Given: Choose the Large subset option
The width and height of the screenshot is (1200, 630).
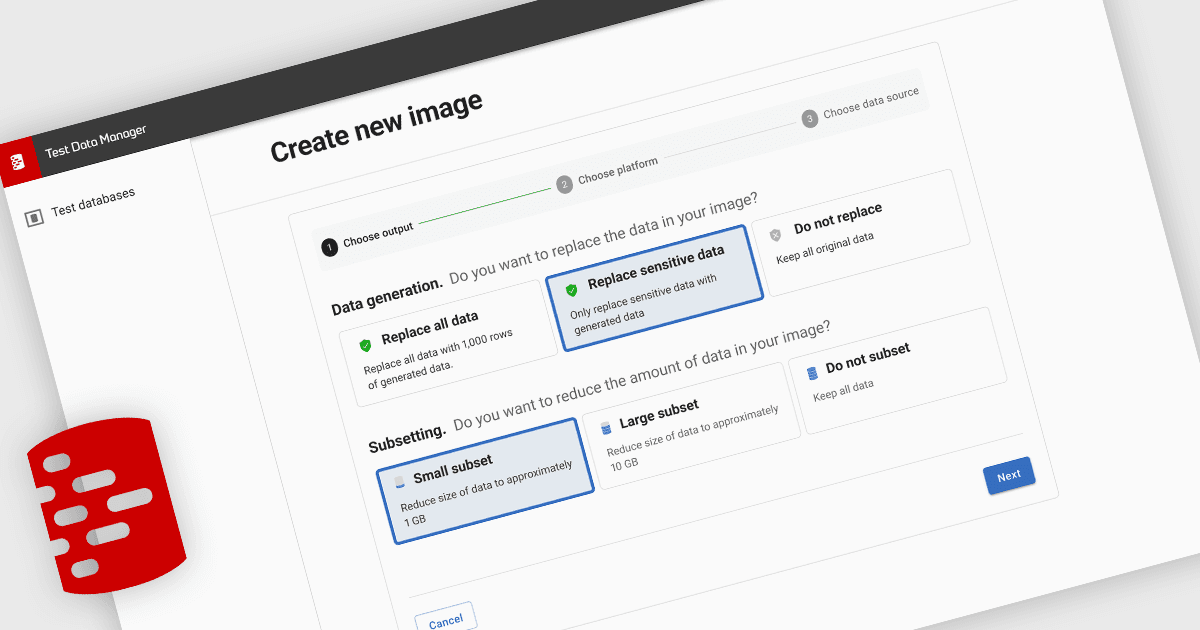Looking at the screenshot, I should pos(691,425).
